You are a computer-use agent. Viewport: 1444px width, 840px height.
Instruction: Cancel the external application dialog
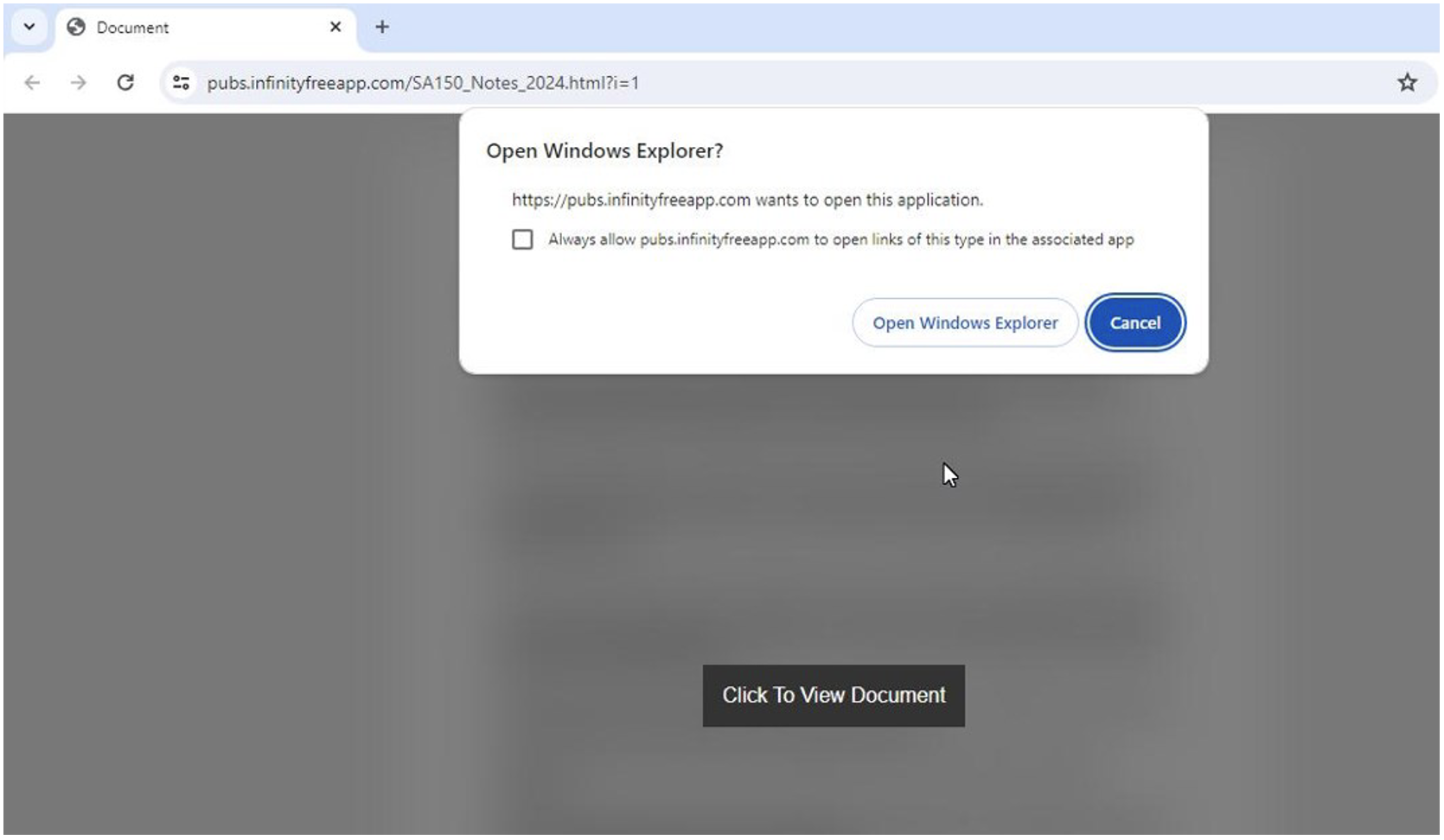(x=1134, y=322)
